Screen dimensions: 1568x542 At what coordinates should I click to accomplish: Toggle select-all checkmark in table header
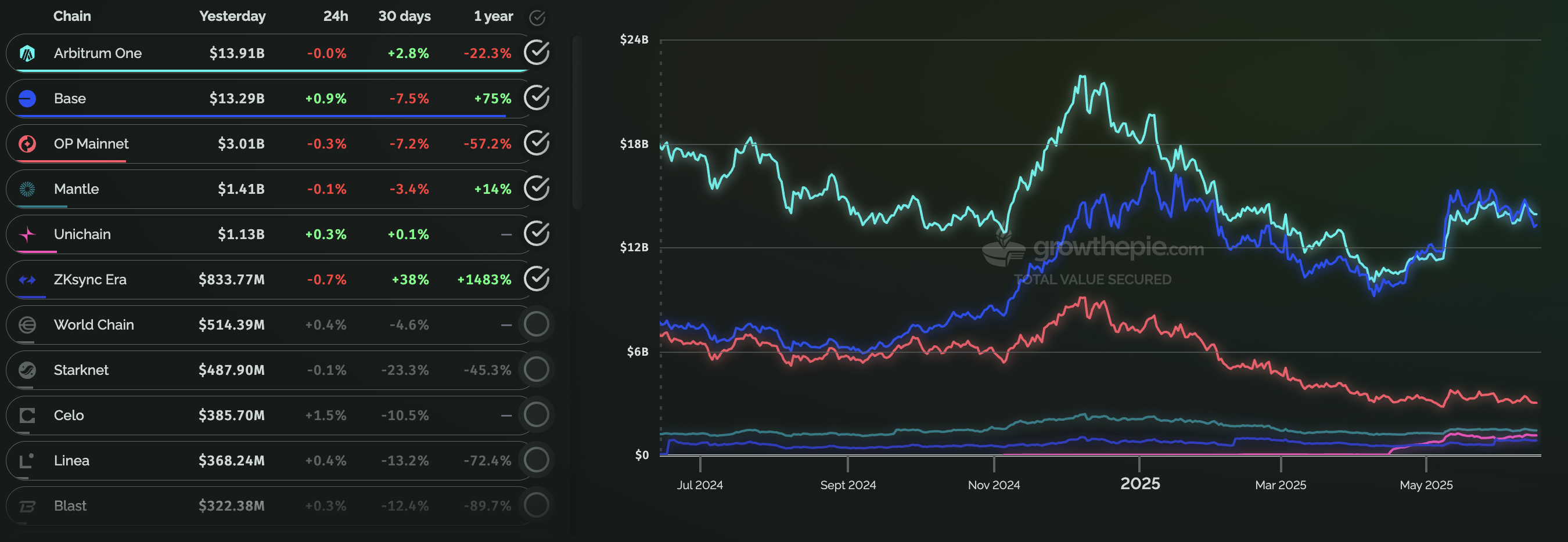point(536,17)
